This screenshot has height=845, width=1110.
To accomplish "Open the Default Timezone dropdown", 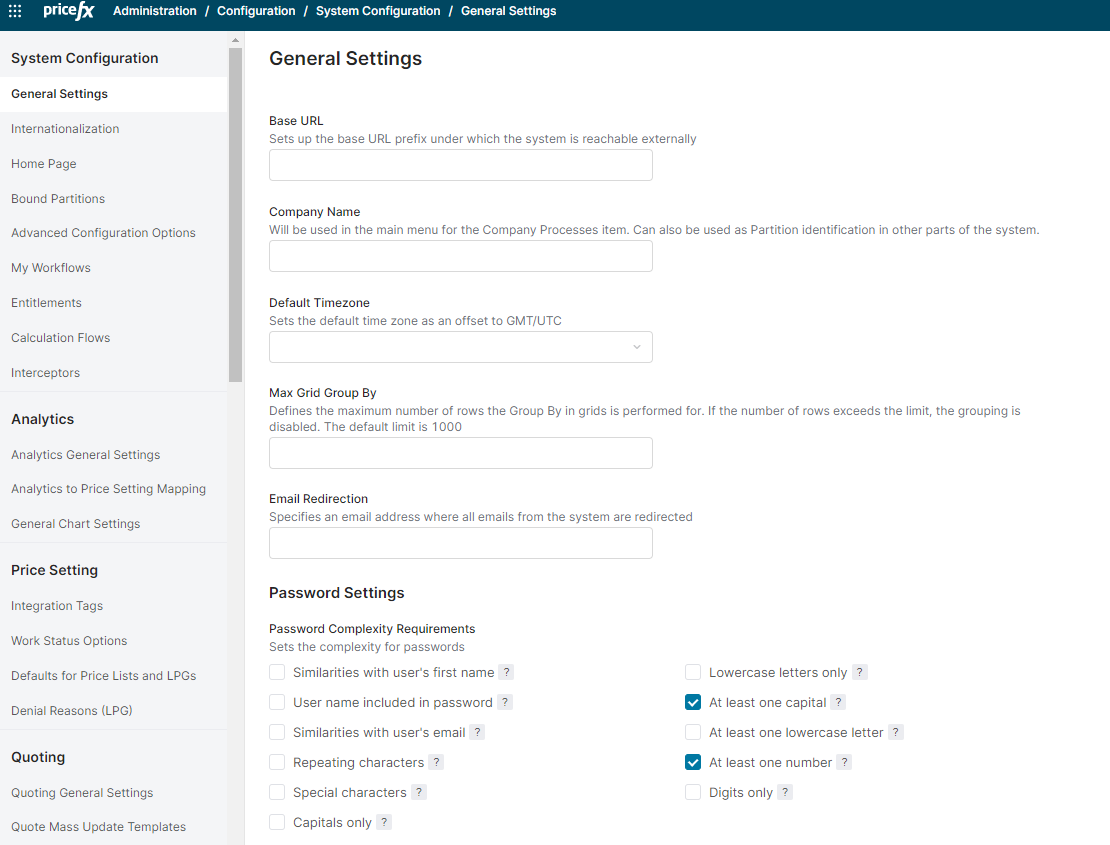I will (x=460, y=347).
